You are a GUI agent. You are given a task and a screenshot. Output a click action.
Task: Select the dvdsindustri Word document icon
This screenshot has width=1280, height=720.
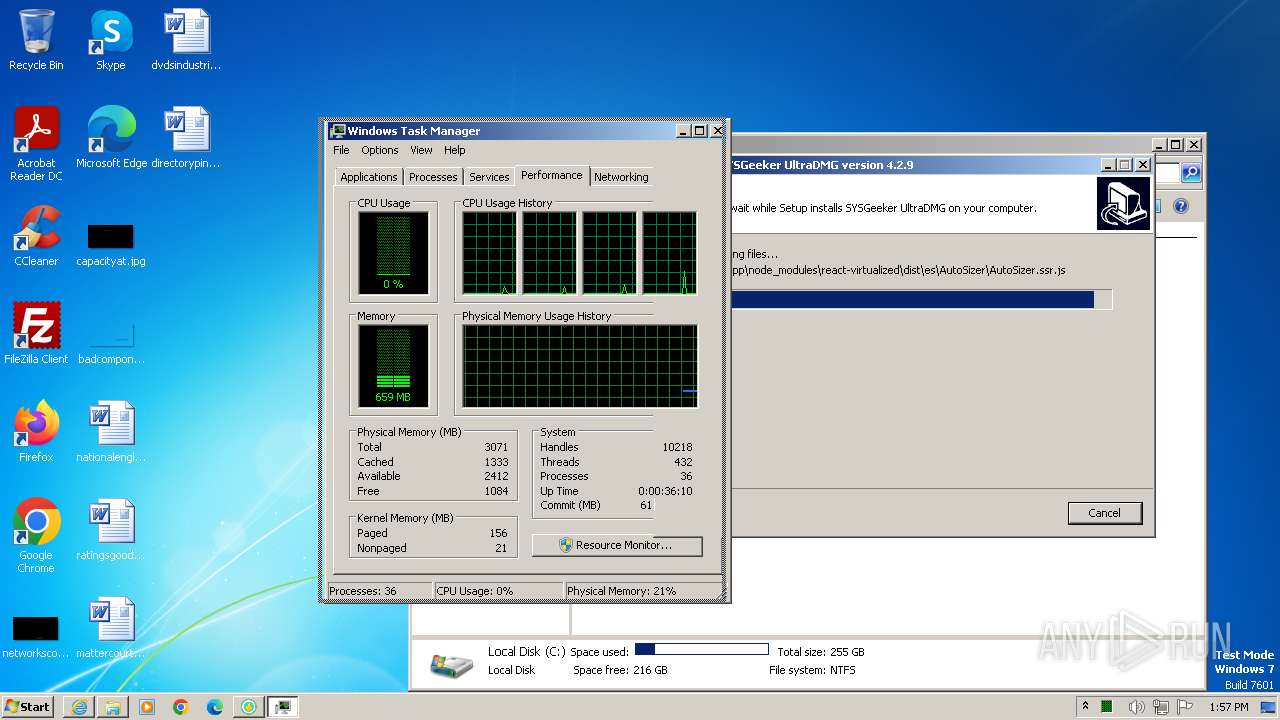point(186,40)
